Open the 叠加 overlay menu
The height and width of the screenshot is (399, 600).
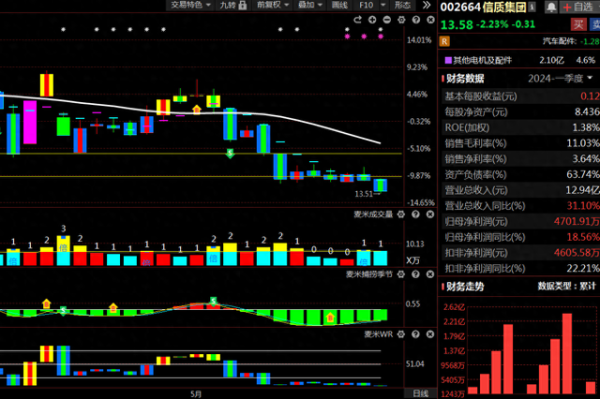point(310,5)
